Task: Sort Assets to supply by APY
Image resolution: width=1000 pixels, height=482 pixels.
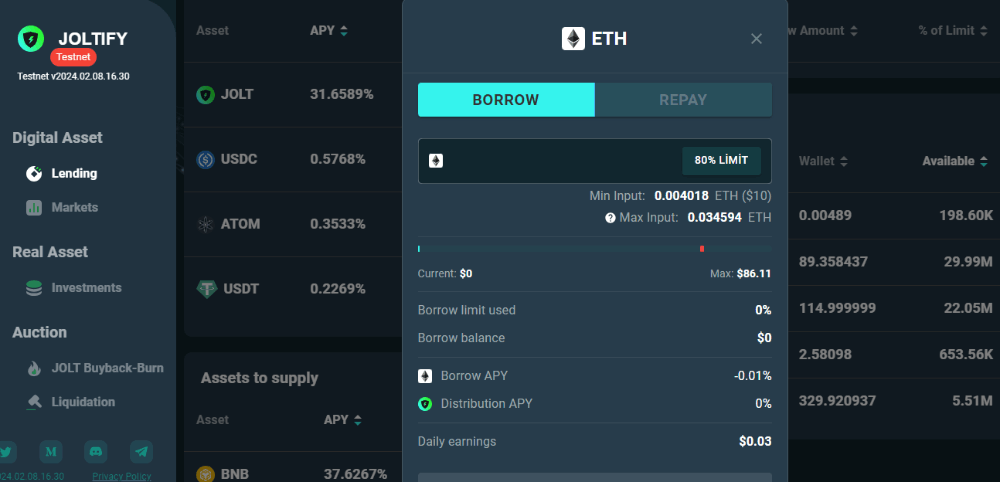Action: coord(343,420)
